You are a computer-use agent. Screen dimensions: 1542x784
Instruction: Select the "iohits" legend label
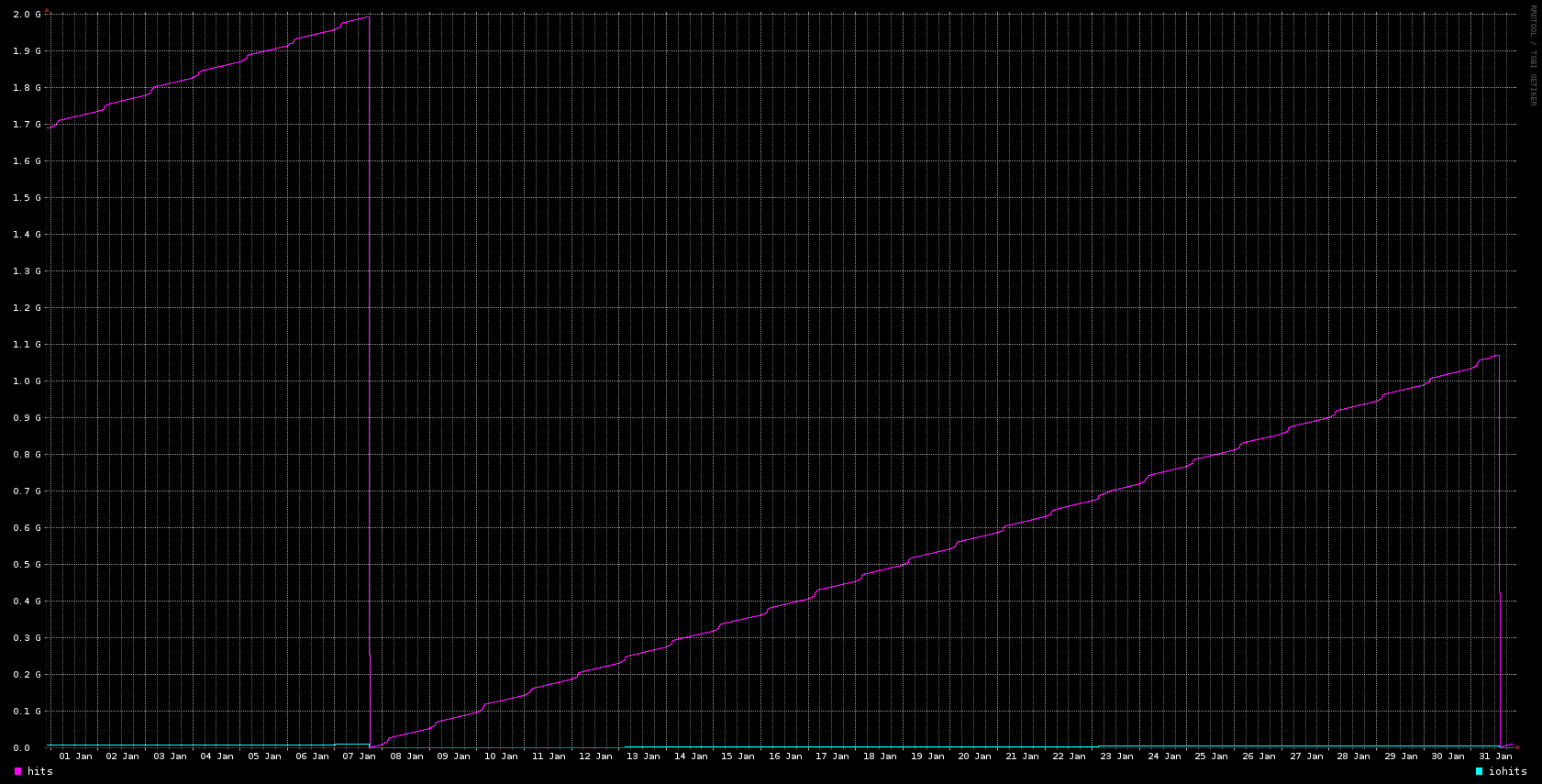pyautogui.click(x=1507, y=772)
